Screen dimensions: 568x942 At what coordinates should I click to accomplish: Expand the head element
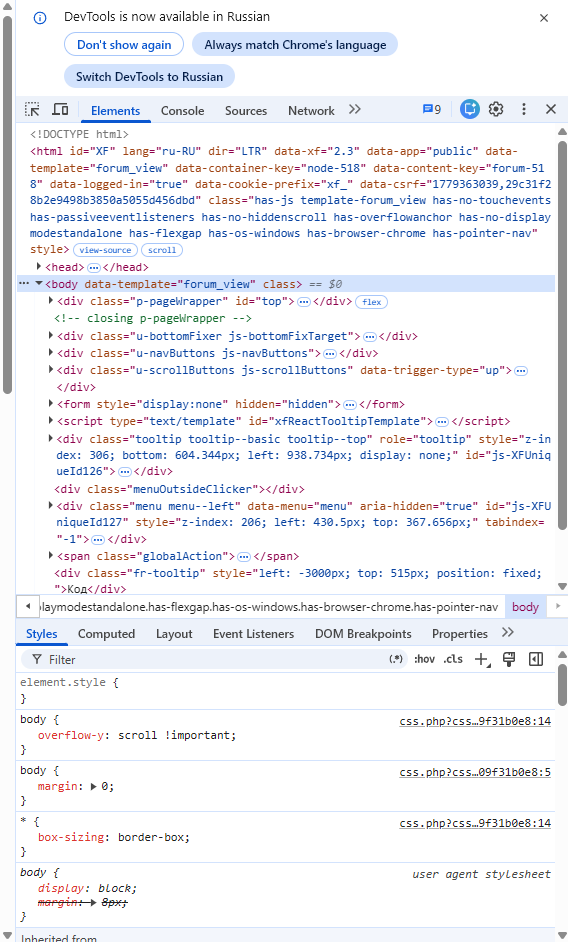click(x=39, y=266)
